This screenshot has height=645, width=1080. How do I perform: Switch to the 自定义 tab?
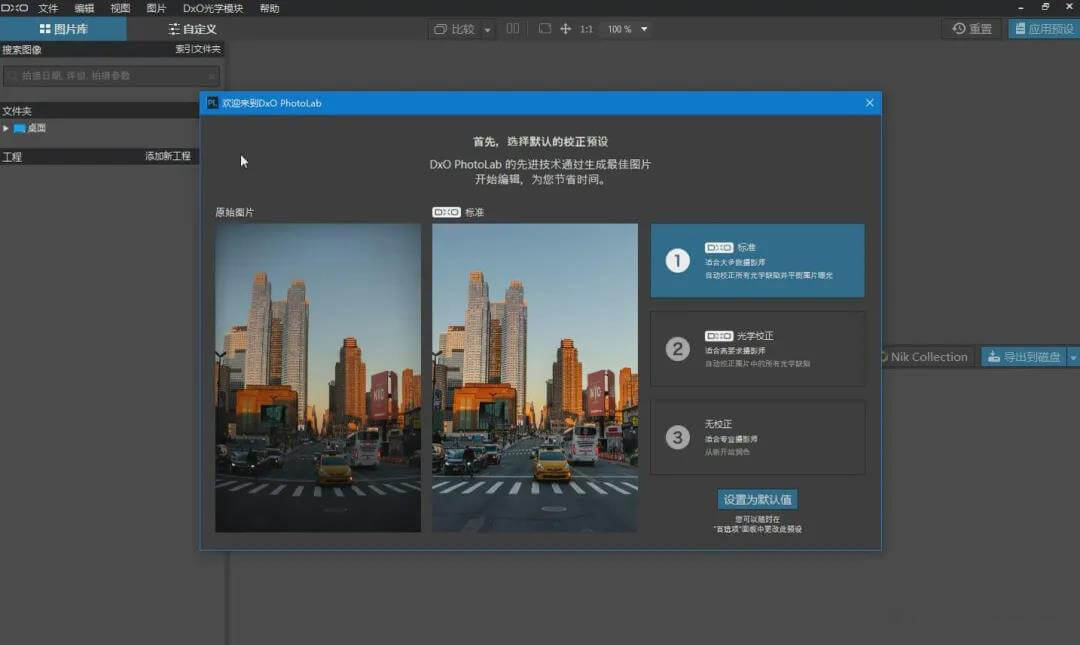point(192,29)
